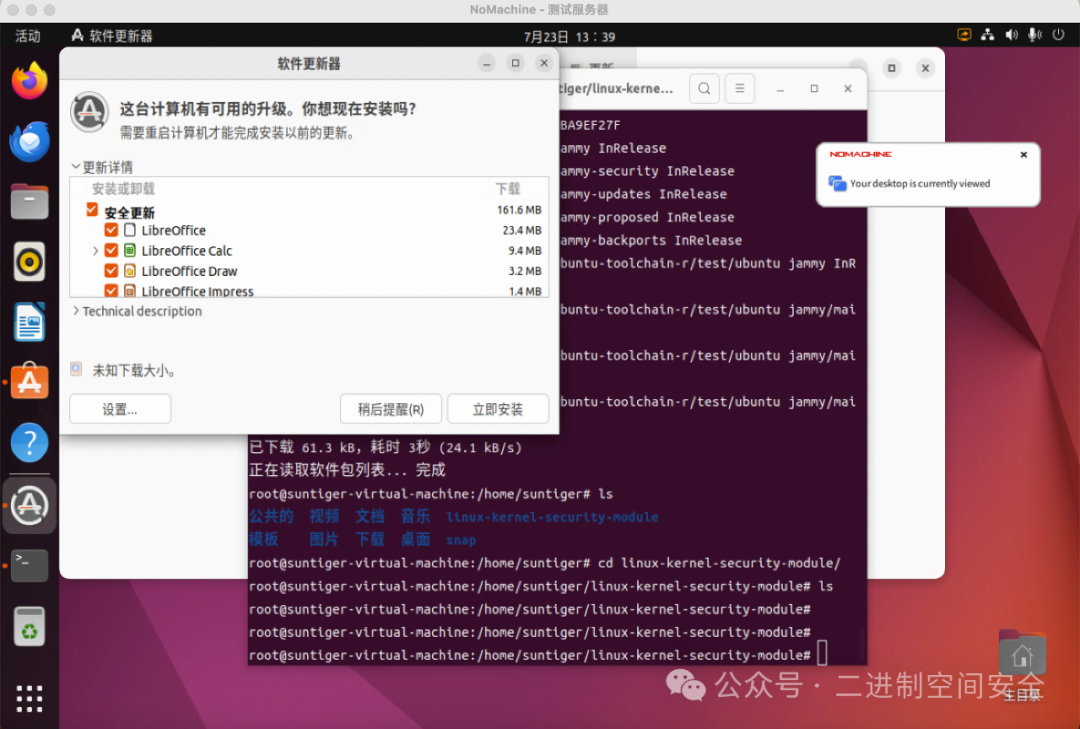This screenshot has height=729, width=1080.
Task: Open the power menu icon in top bar
Action: click(x=1059, y=35)
